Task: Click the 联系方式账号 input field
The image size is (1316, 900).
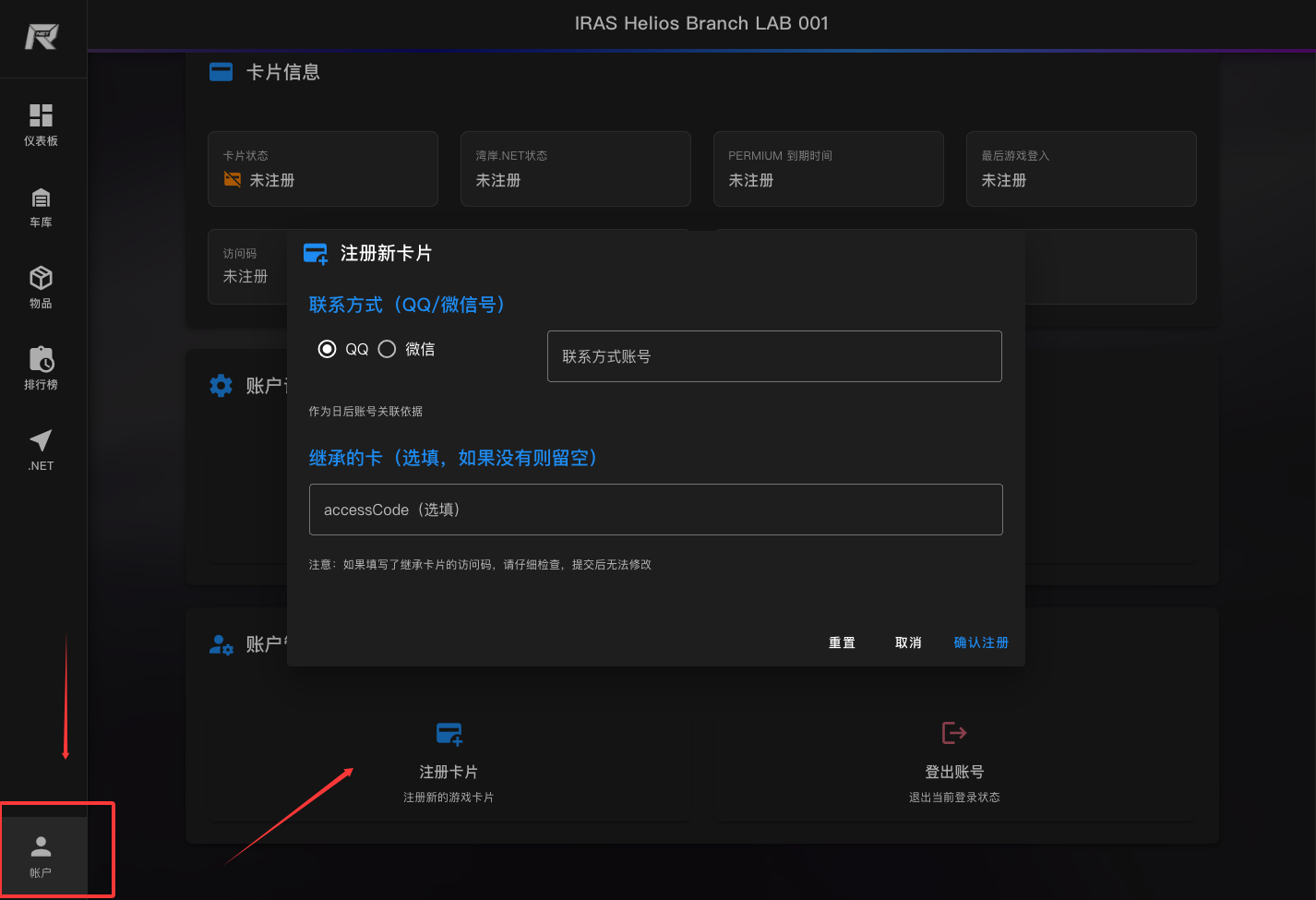Action: point(774,356)
